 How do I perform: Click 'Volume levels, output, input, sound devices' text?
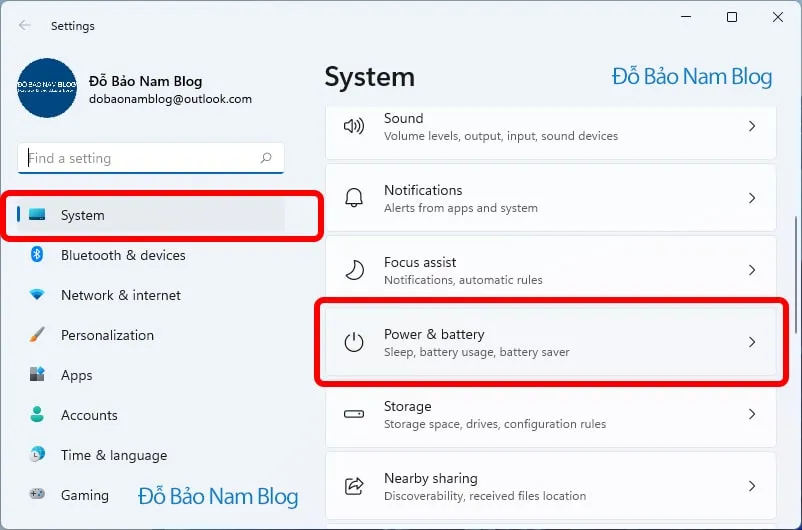[501, 136]
